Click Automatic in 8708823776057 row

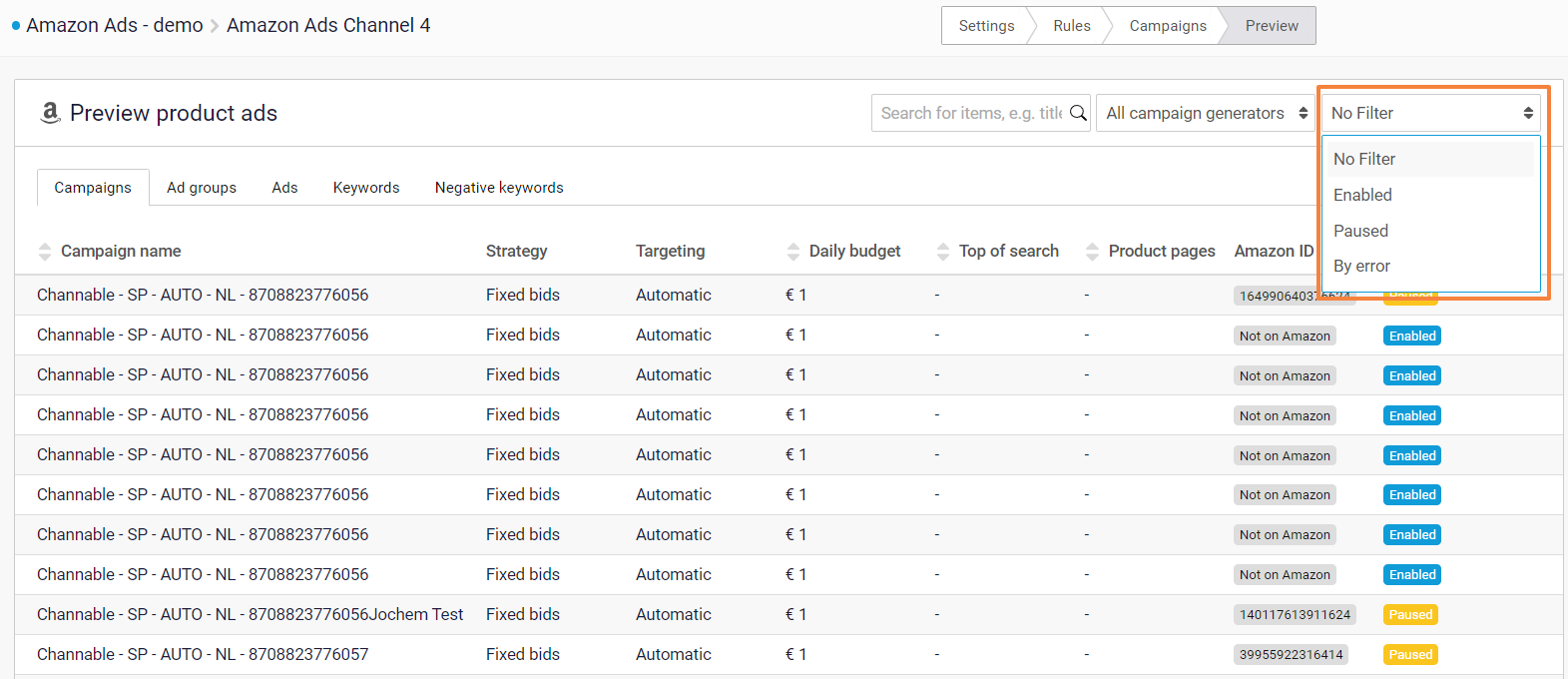pos(674,654)
